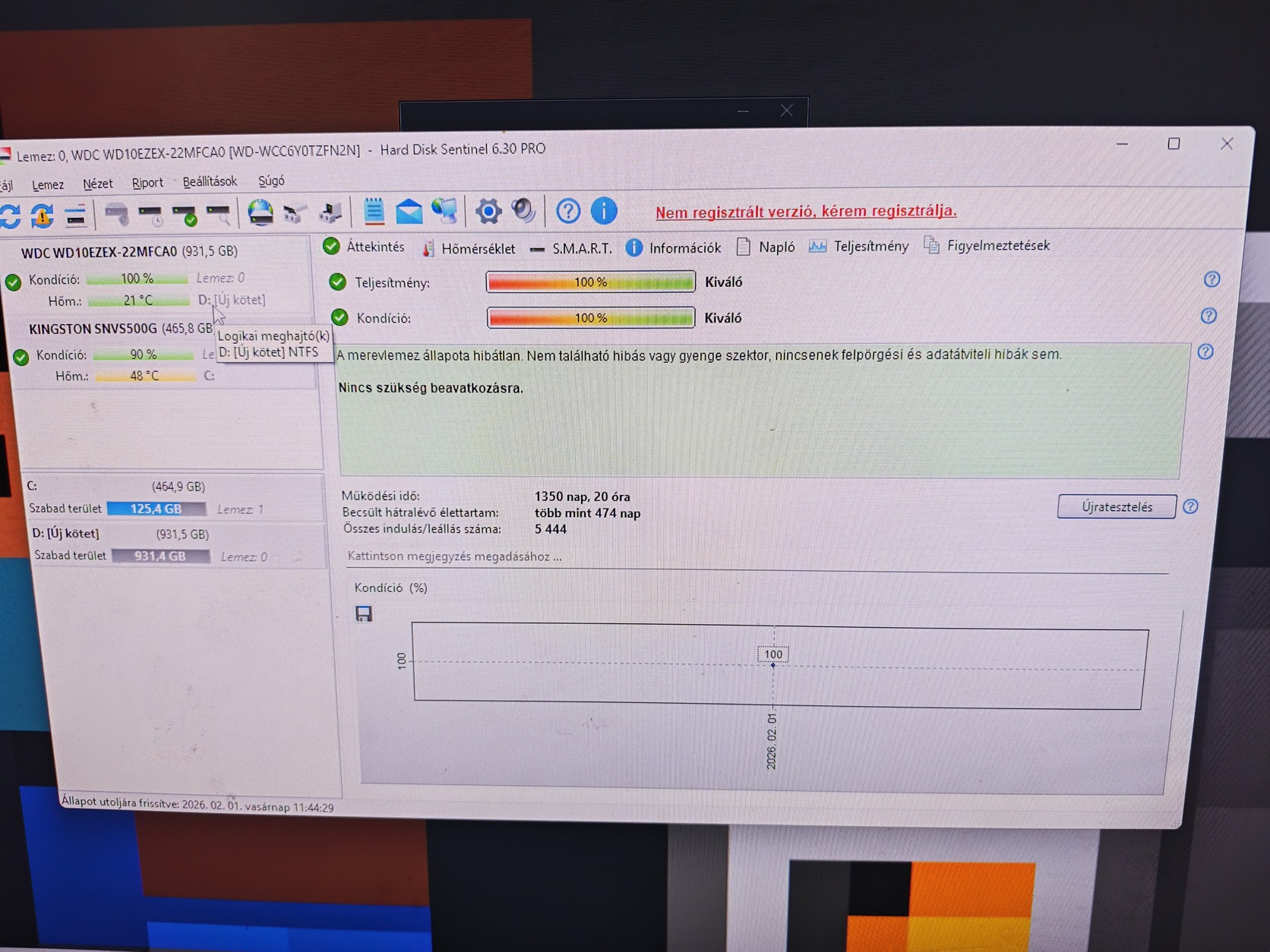1270x952 pixels.
Task: Close the Hard Disk Sentinel window
Action: [1227, 143]
